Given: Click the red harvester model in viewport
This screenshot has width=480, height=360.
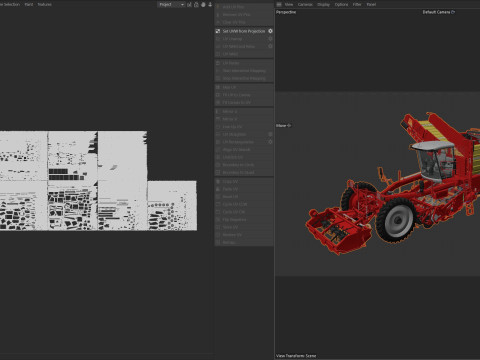Looking at the screenshot, I should [x=393, y=183].
